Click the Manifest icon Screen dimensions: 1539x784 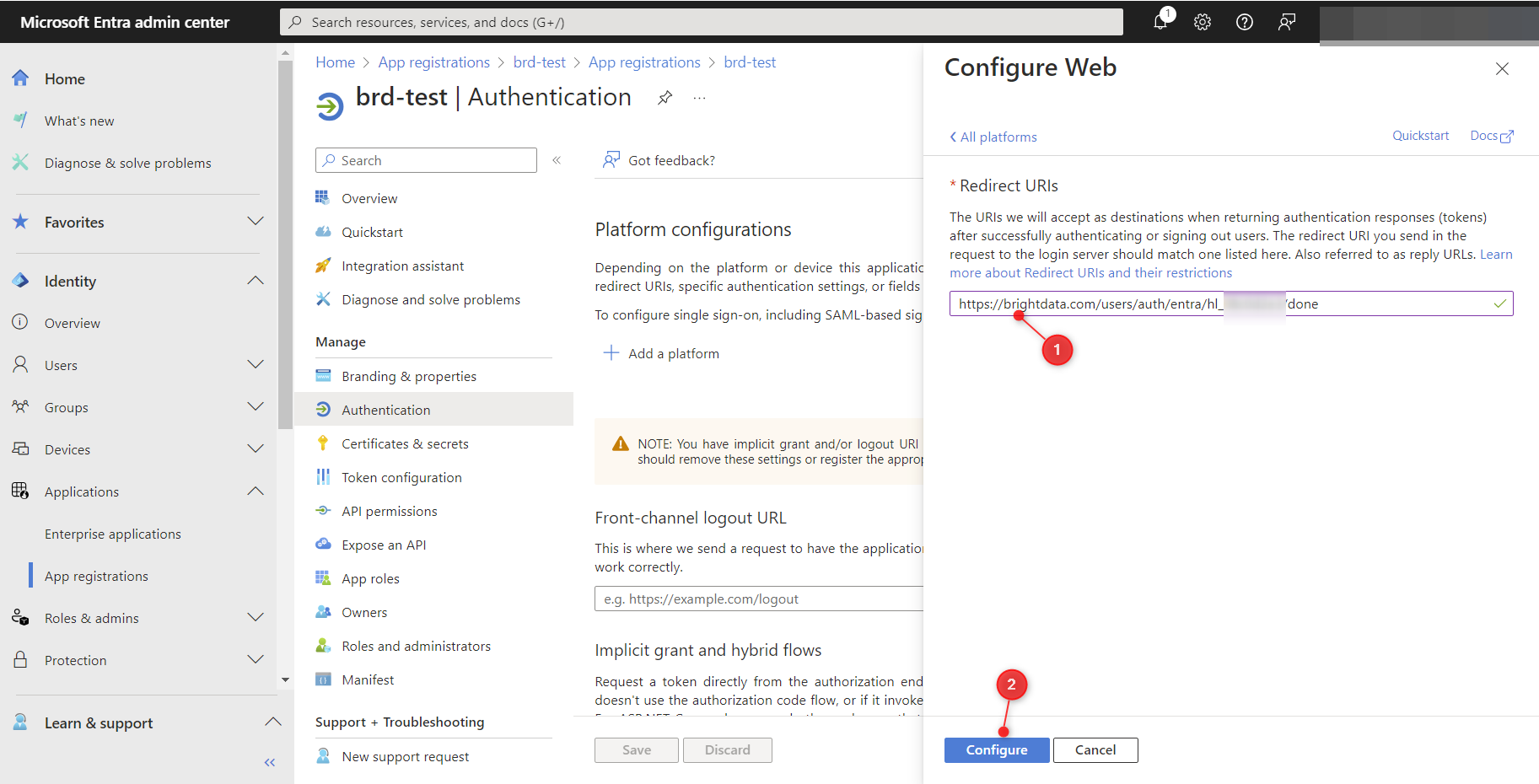point(323,679)
